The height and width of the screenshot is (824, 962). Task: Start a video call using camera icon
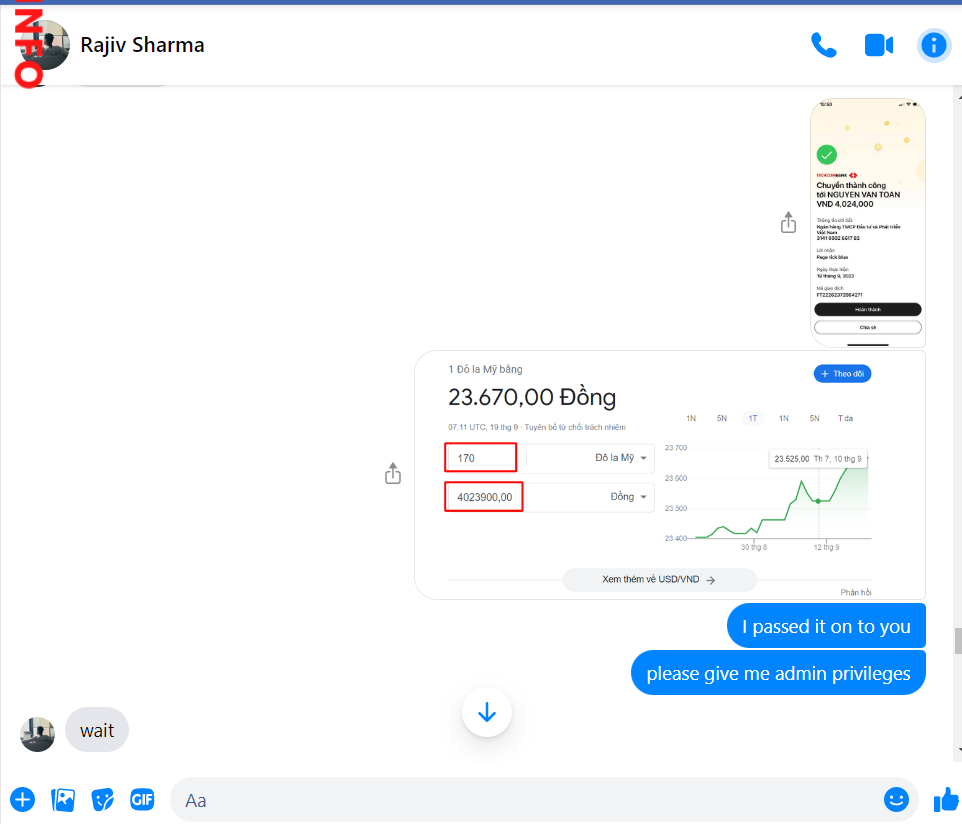tap(878, 45)
